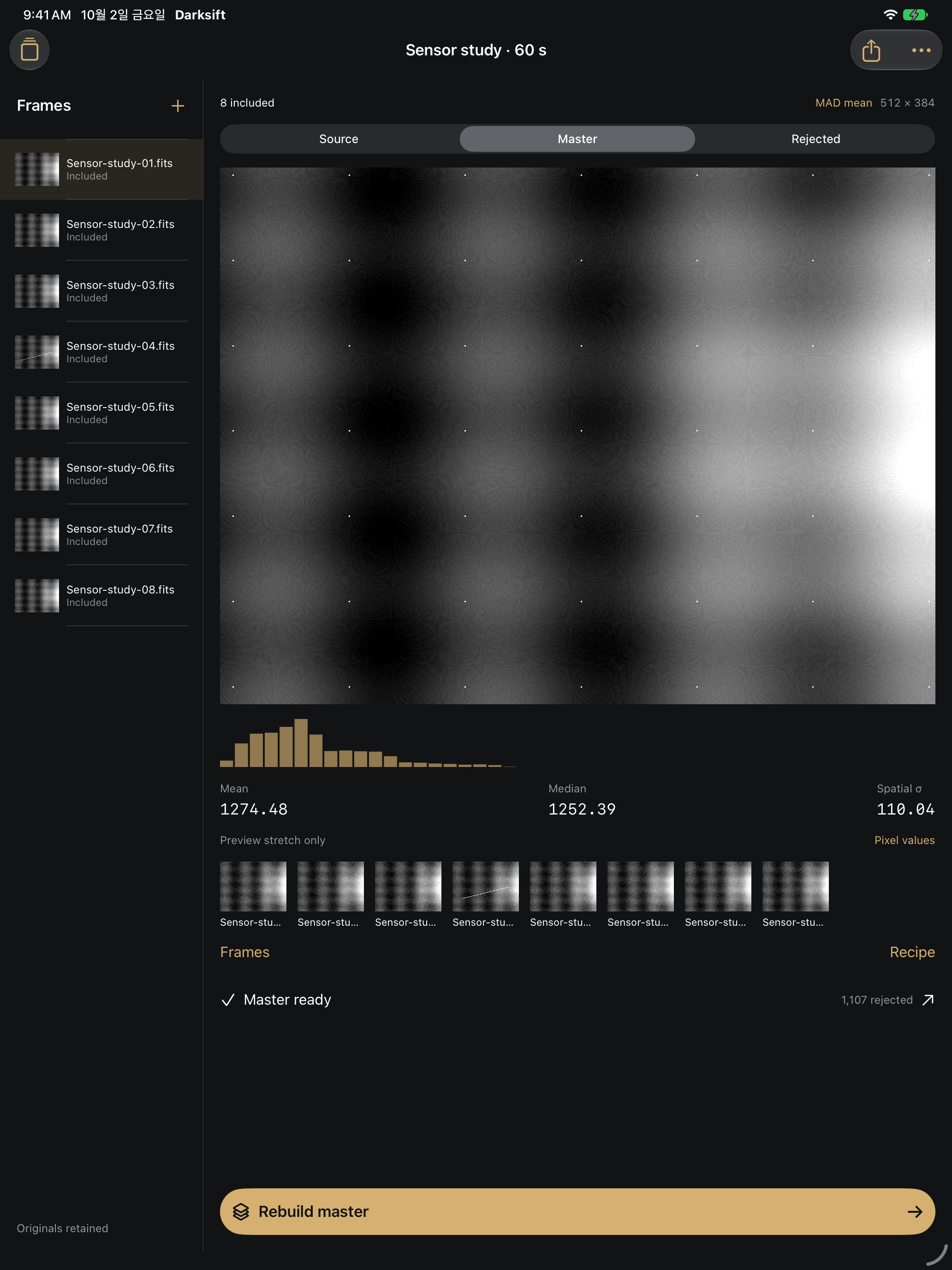Click the 'Master ready' status
Viewport: 952px width, 1270px height.
click(x=287, y=1000)
